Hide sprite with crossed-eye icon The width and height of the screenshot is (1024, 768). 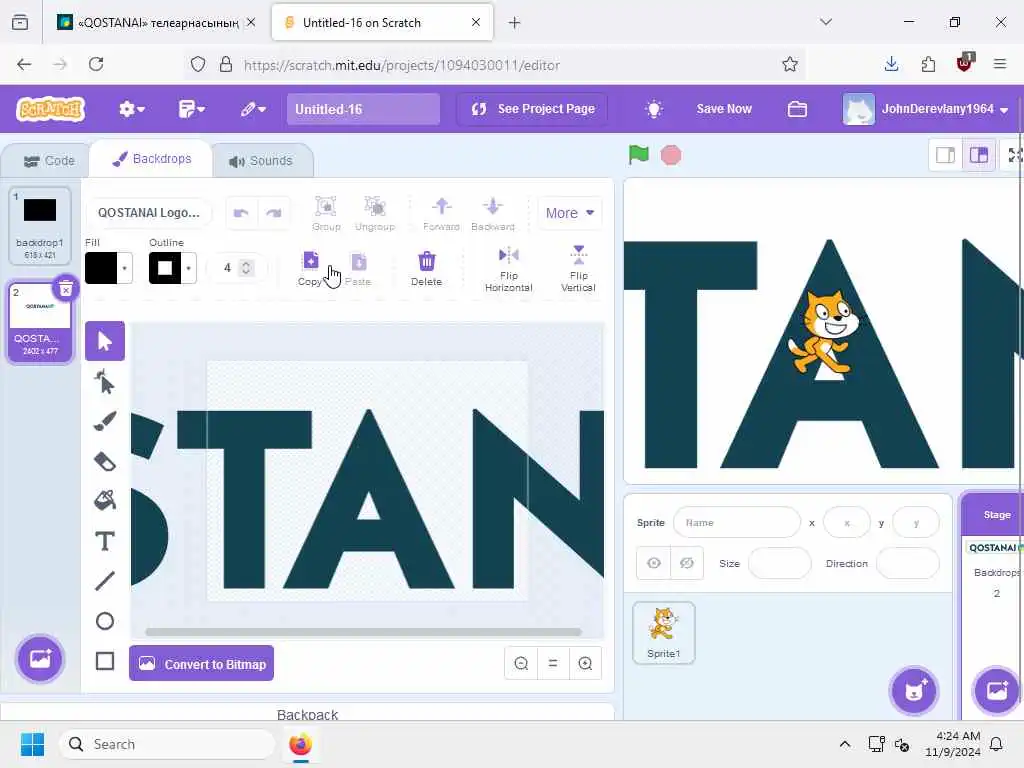(x=686, y=563)
